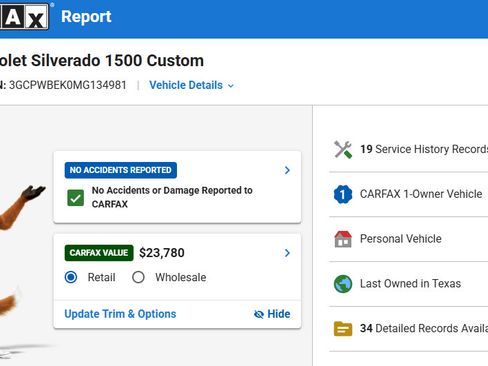488x366 pixels.
Task: Click the Personal Vehicle house icon
Action: tap(343, 239)
